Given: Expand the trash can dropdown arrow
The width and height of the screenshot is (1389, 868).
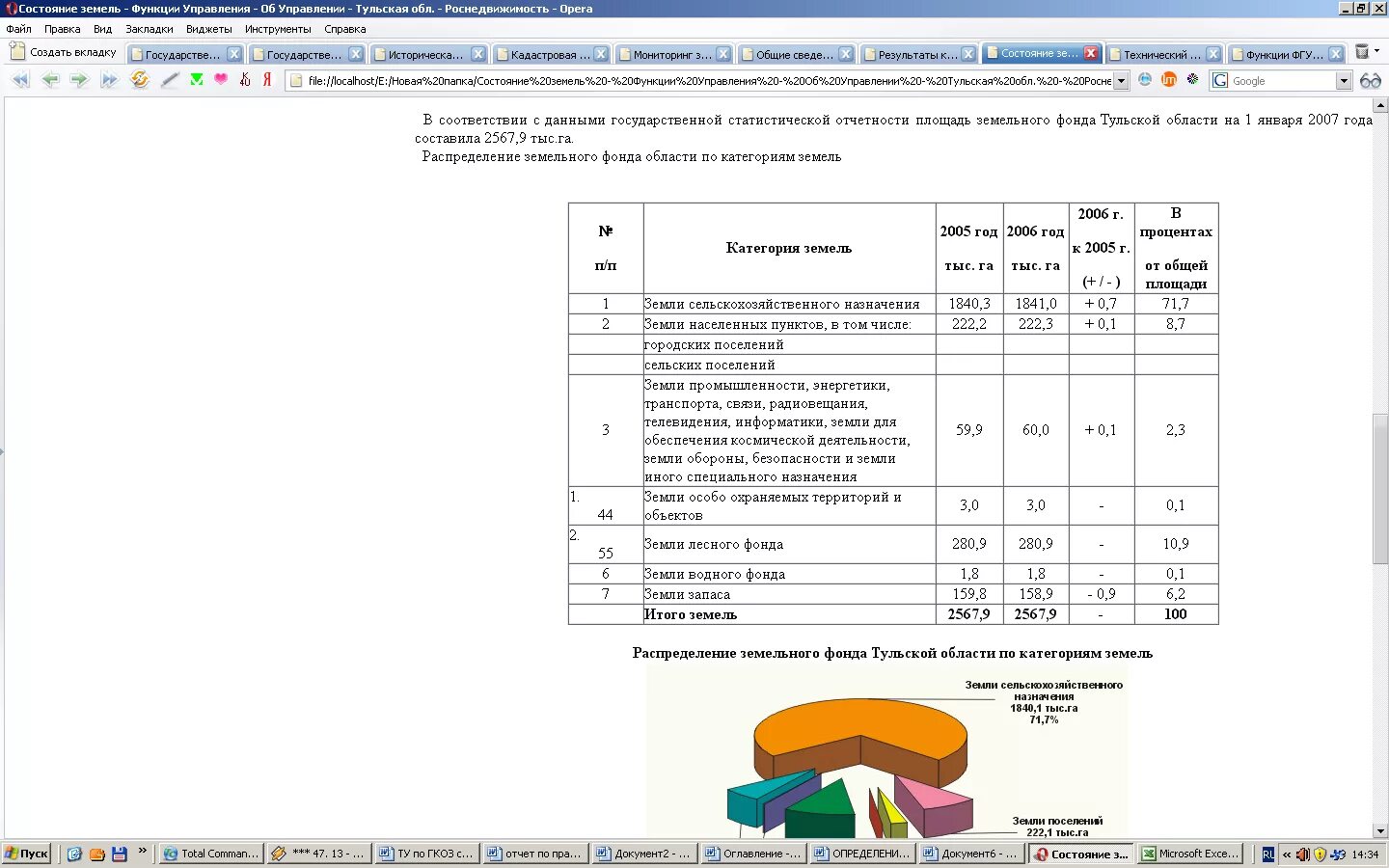Looking at the screenshot, I should 1377,50.
